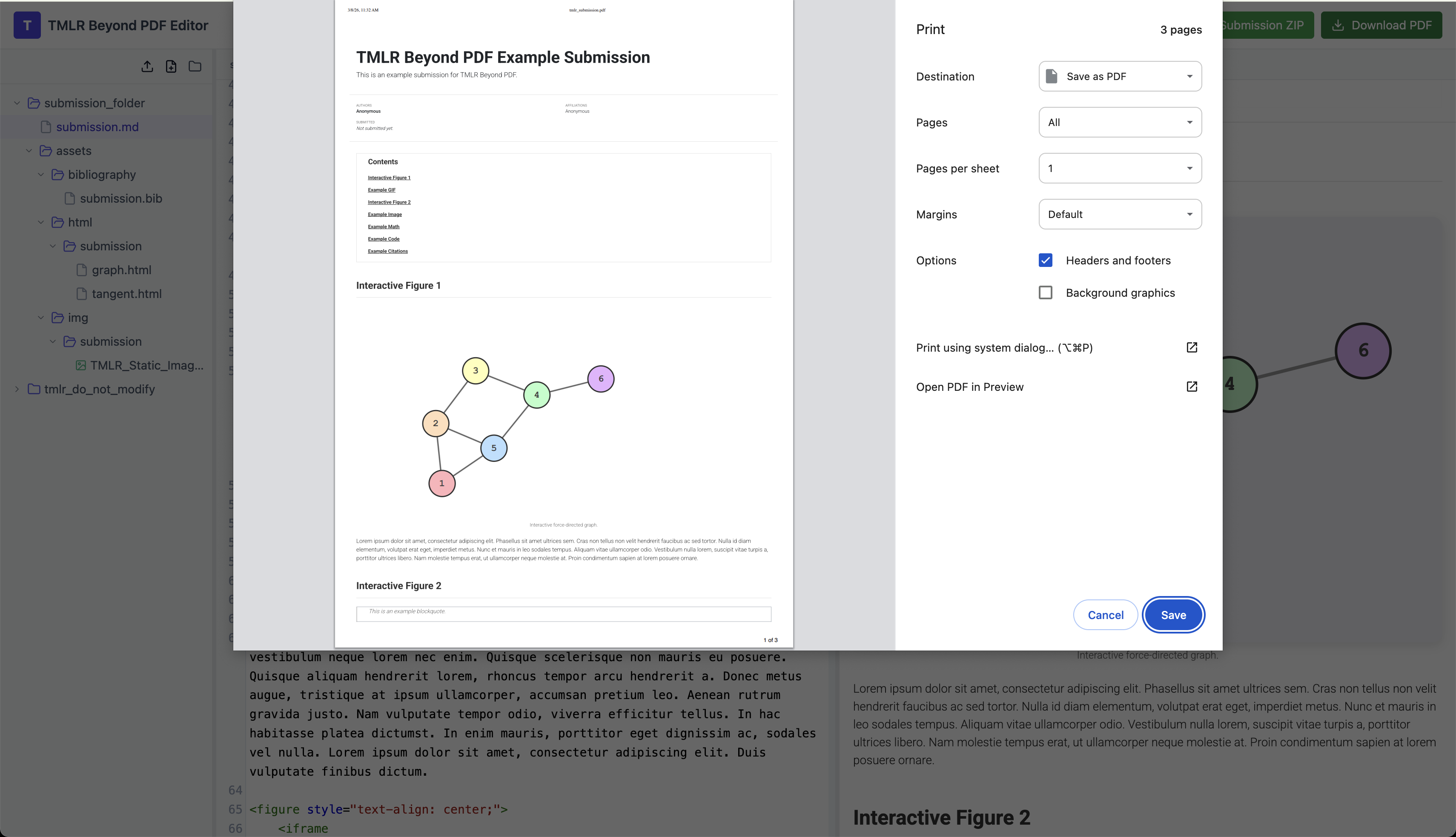
Task: Click the TMLR logo icon
Action: click(x=27, y=25)
